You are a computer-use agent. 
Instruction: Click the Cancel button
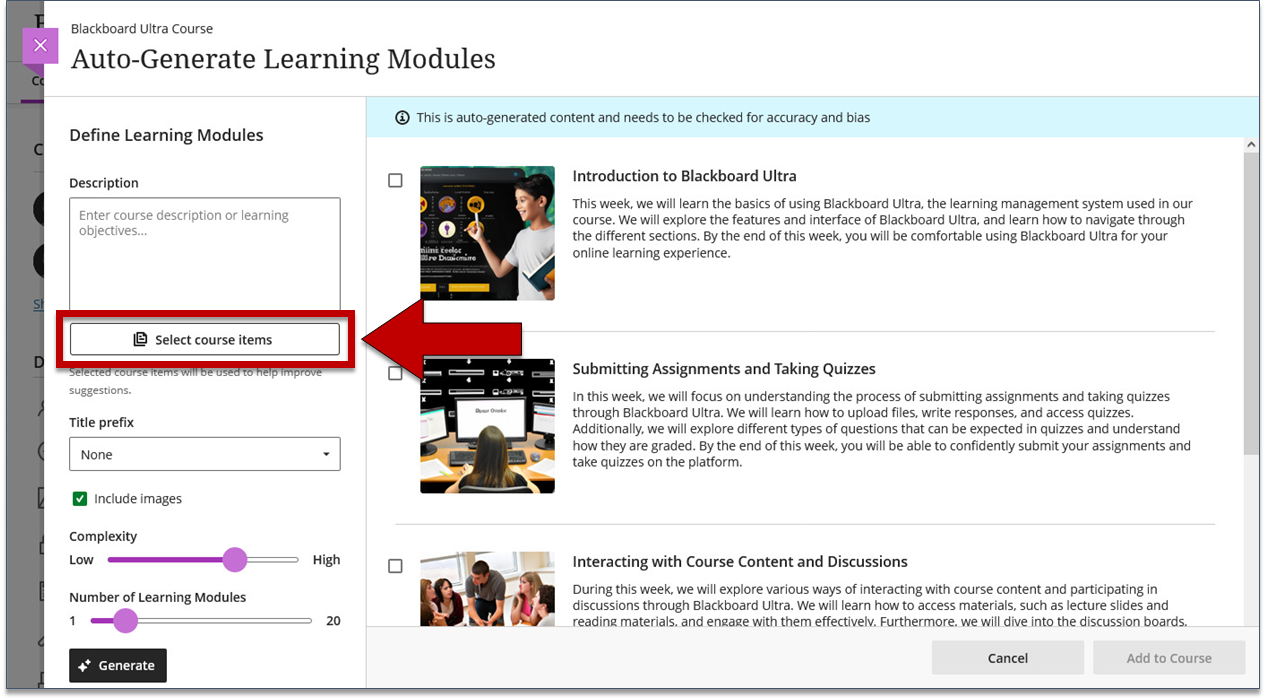(1008, 658)
